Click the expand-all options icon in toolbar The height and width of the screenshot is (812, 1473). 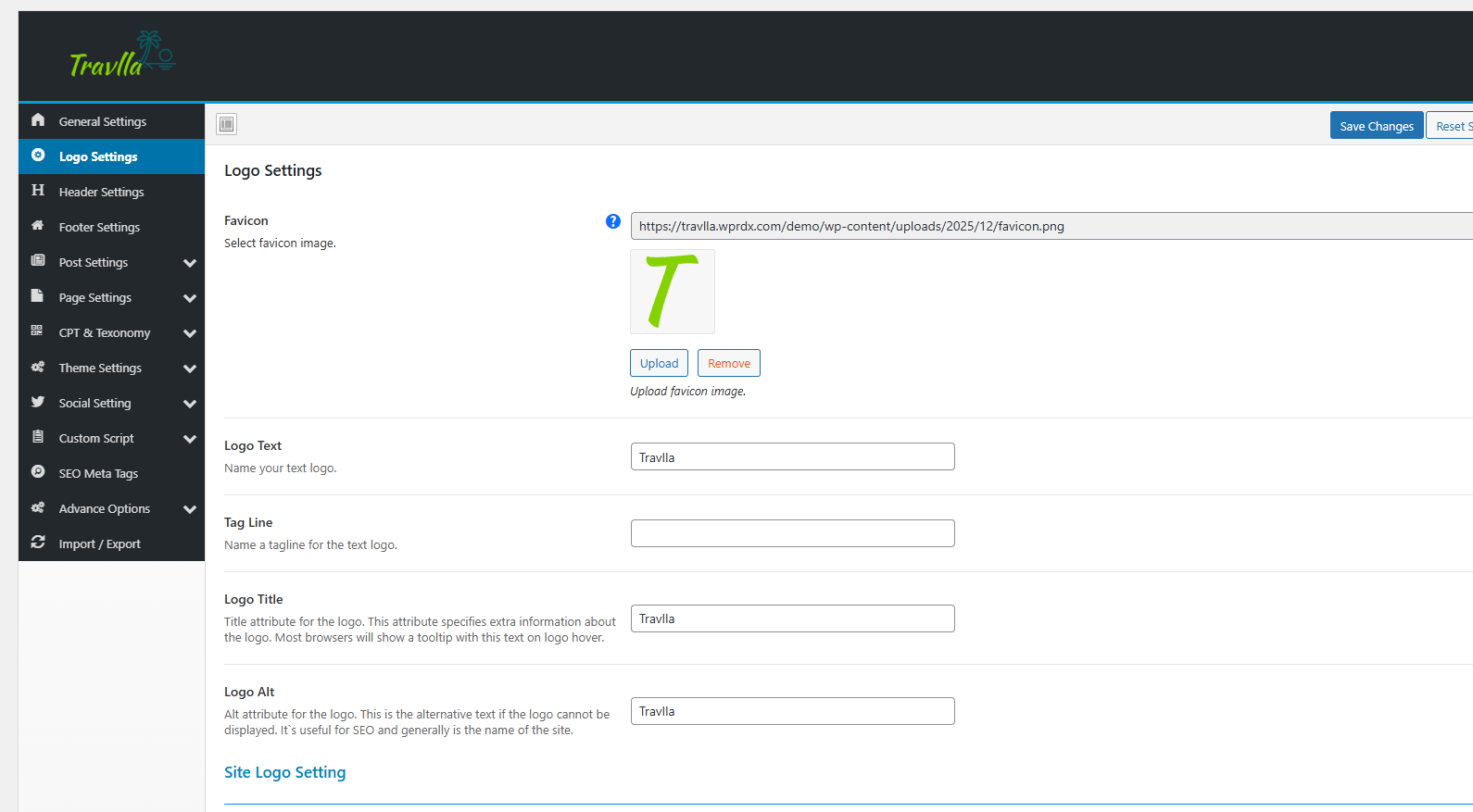pos(227,124)
